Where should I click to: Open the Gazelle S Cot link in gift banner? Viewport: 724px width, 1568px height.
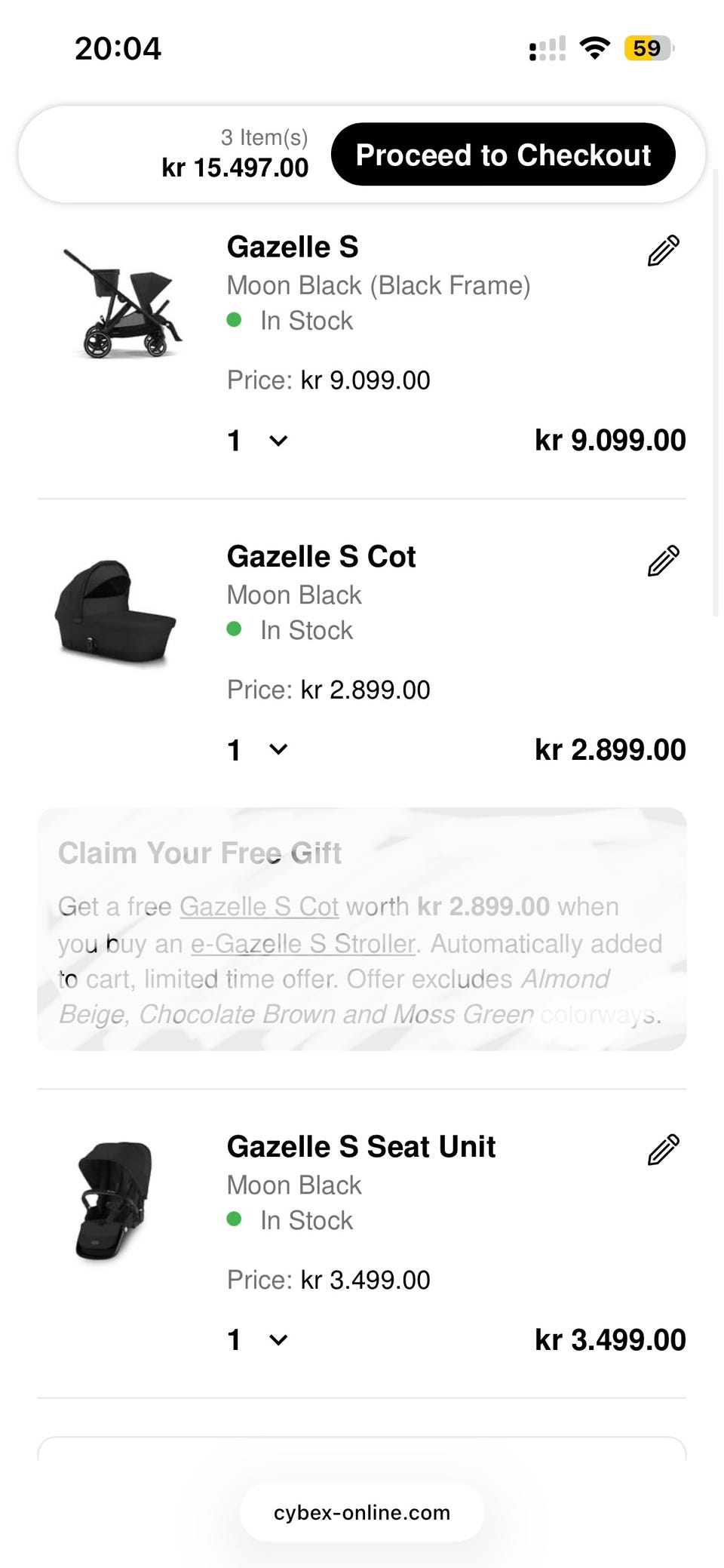point(259,906)
